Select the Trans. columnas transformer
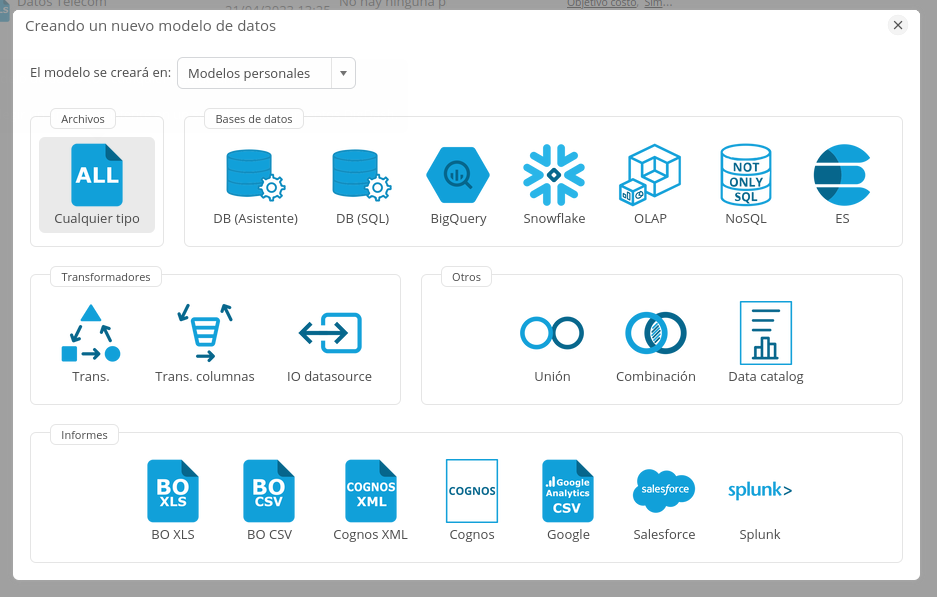Screen dimensions: 937x597 pos(205,334)
